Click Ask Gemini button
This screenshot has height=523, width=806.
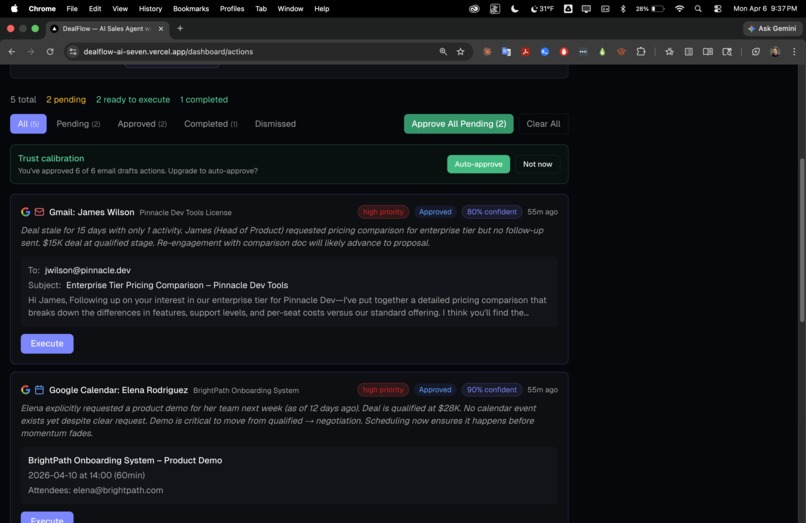772,29
